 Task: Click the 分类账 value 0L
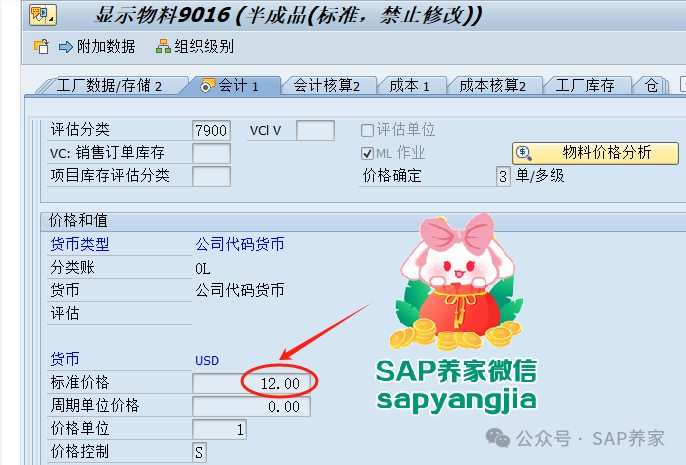(203, 269)
